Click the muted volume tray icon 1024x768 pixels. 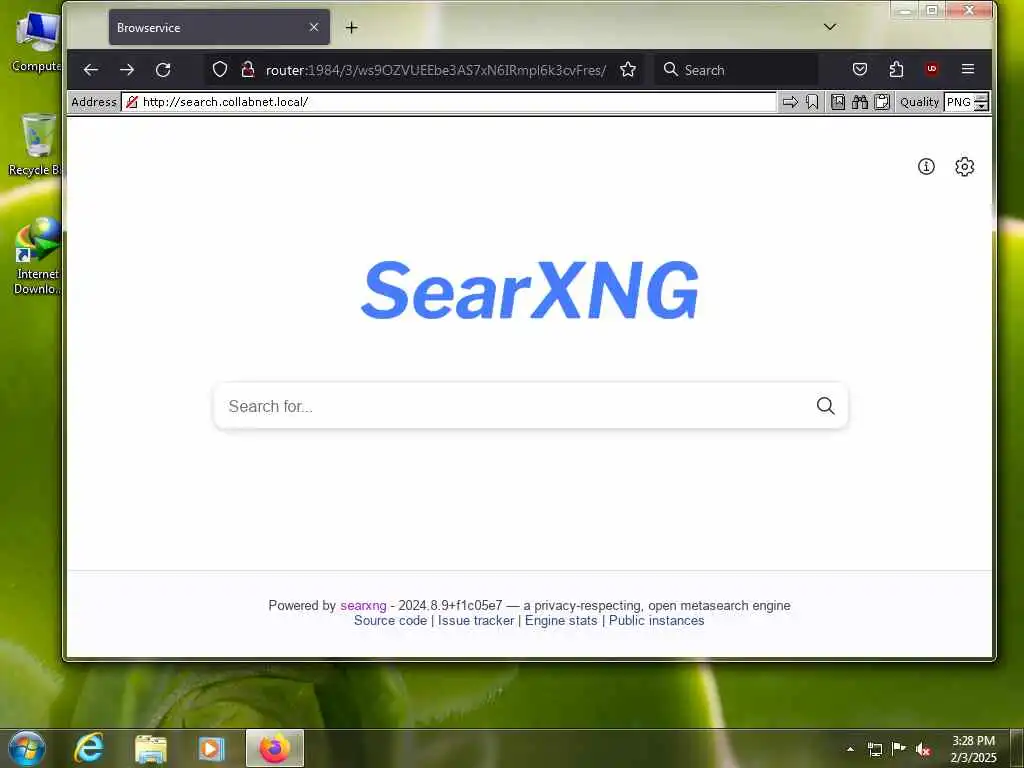click(x=923, y=749)
